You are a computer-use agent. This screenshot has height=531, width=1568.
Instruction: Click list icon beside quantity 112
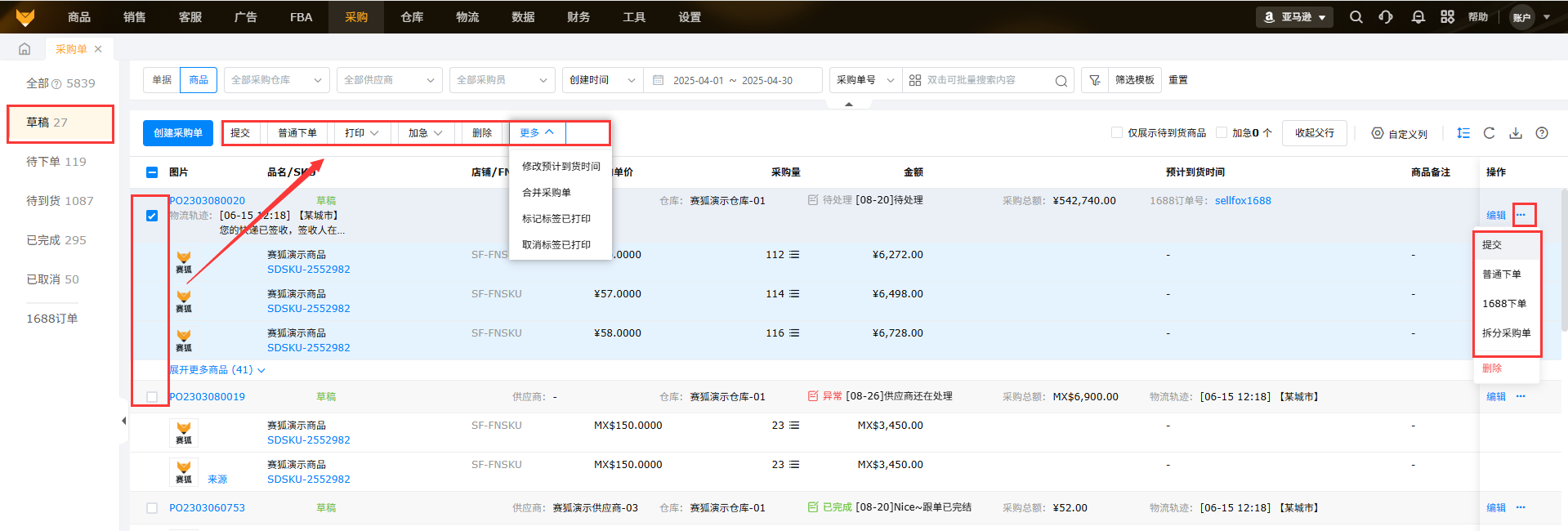[x=794, y=255]
